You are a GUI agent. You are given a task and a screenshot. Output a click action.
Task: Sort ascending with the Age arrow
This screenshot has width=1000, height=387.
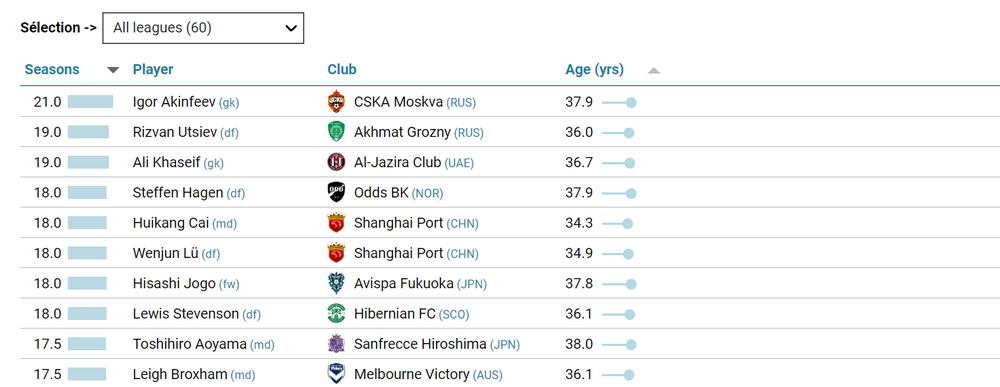[653, 70]
